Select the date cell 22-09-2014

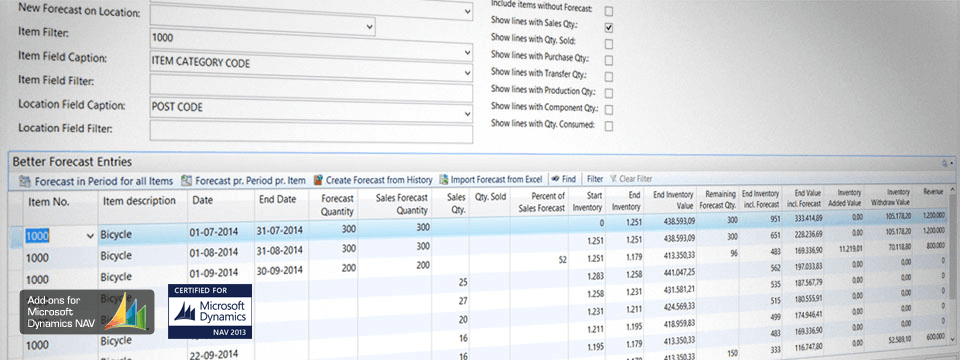tap(214, 354)
